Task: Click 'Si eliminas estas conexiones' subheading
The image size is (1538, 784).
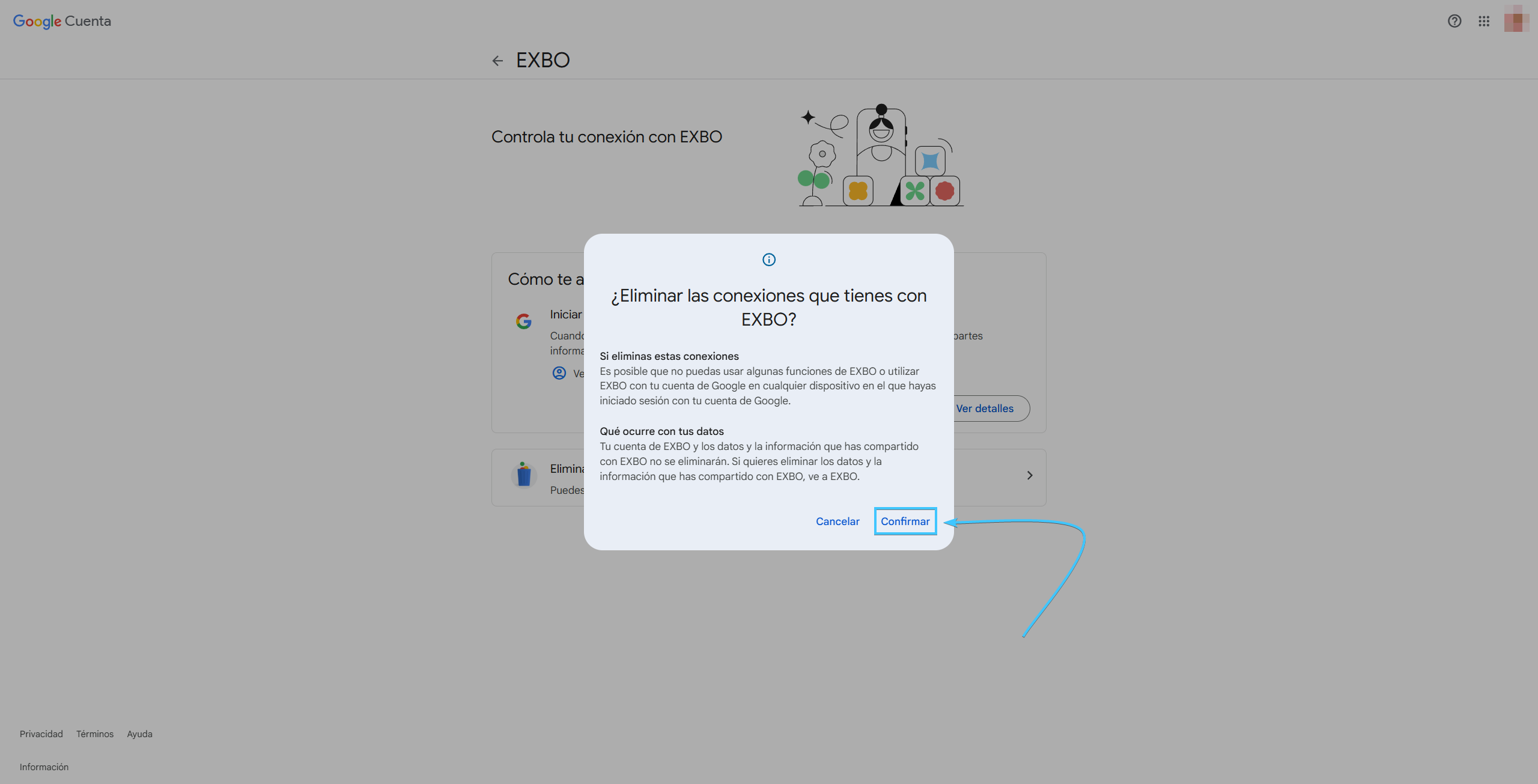Action: (x=669, y=356)
